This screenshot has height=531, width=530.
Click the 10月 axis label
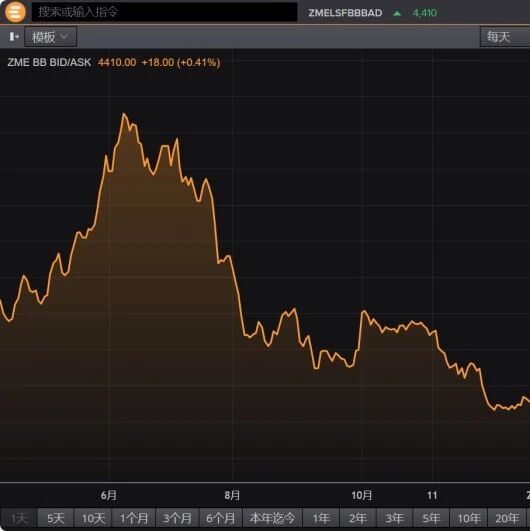[362, 495]
